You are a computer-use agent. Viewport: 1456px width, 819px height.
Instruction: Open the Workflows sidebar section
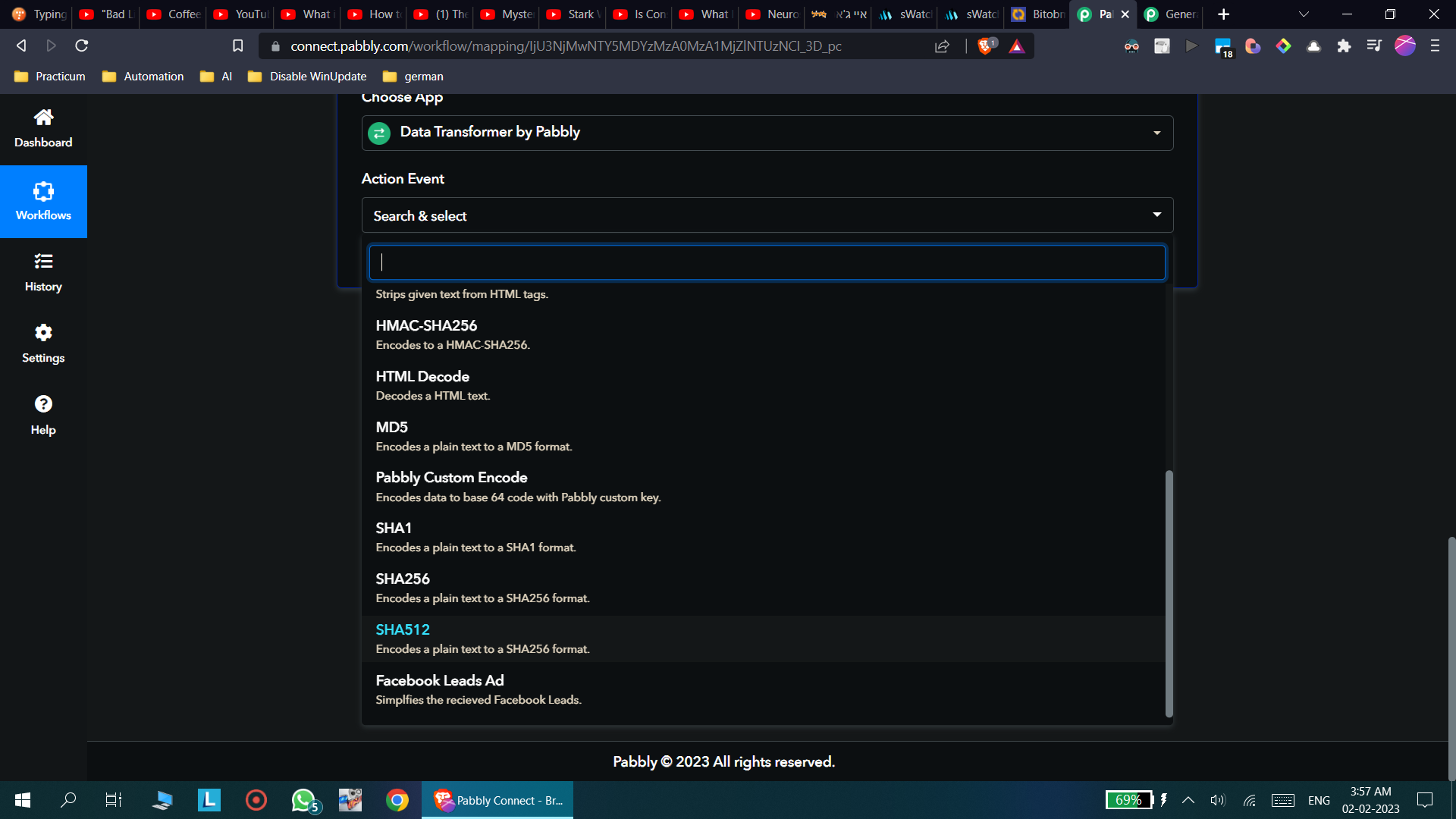tap(43, 202)
